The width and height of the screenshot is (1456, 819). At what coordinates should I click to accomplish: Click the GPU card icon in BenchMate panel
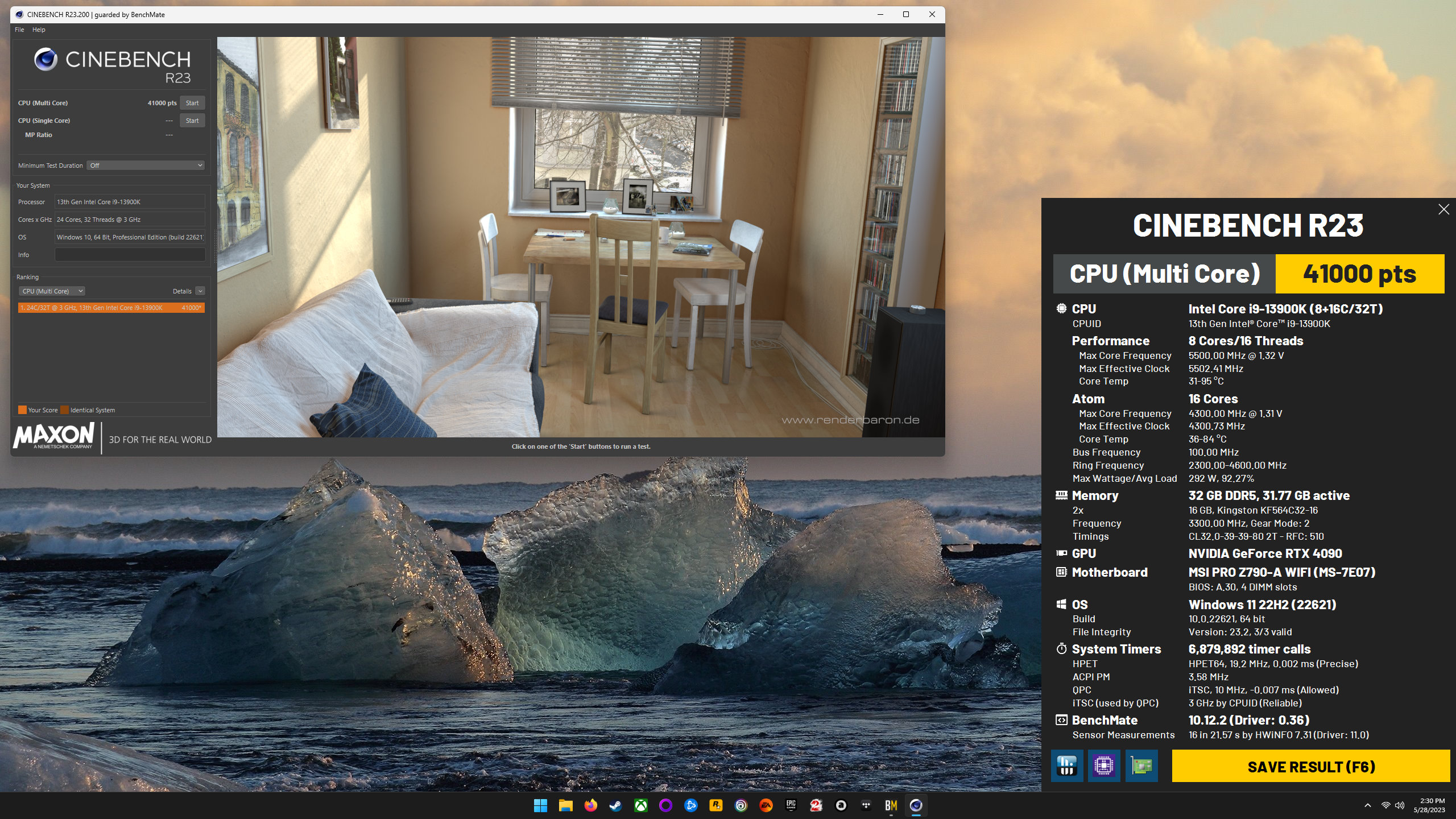[1061, 553]
